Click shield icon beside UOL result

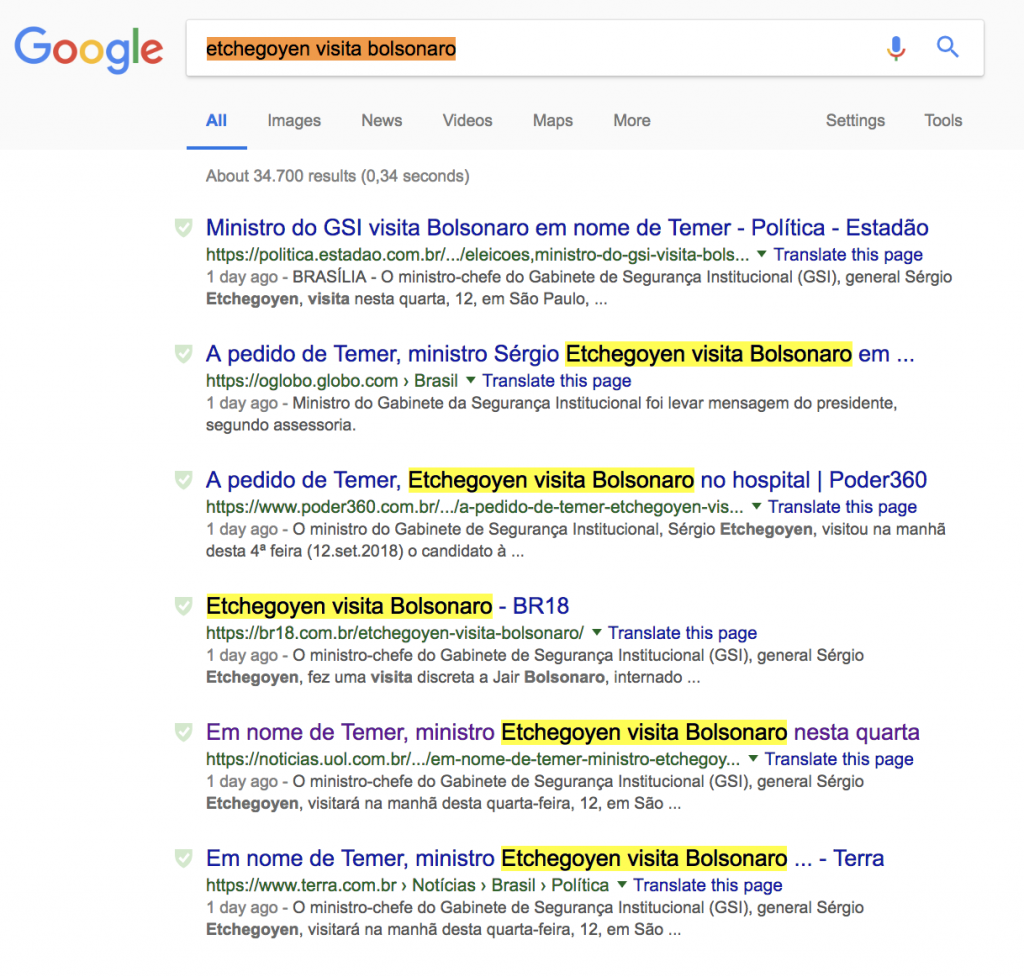tap(183, 732)
